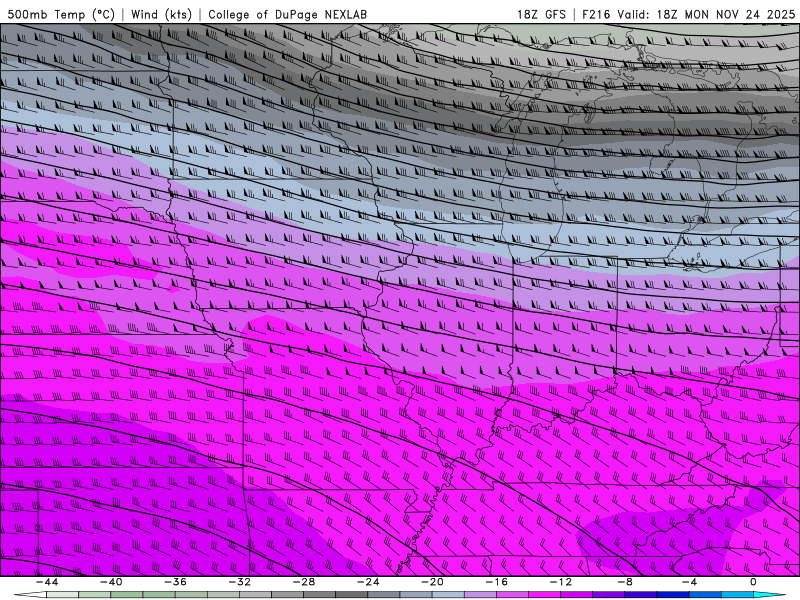Click the "Wind (kts)" header label

(161, 14)
